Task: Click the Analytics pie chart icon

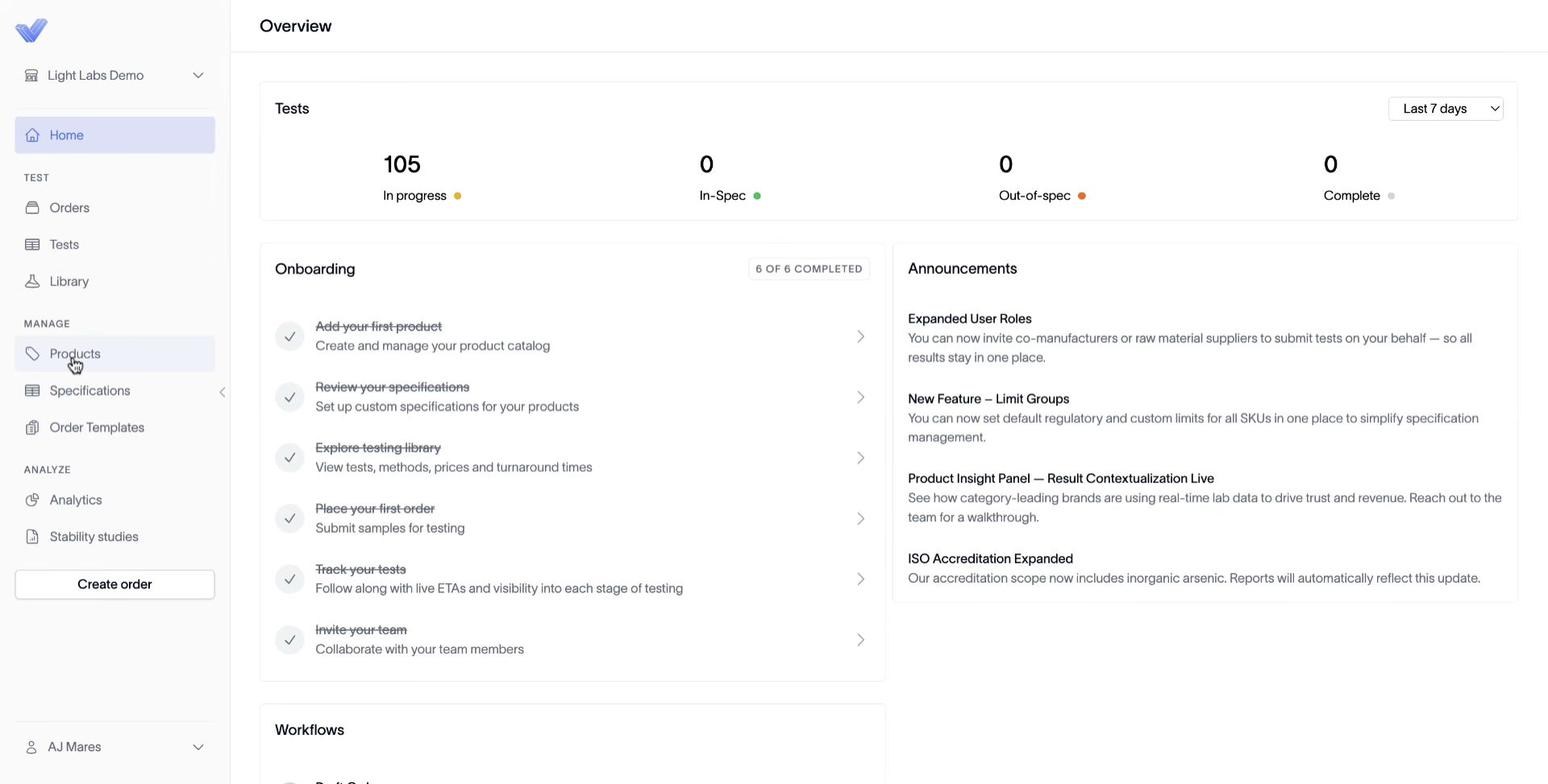Action: 32,500
